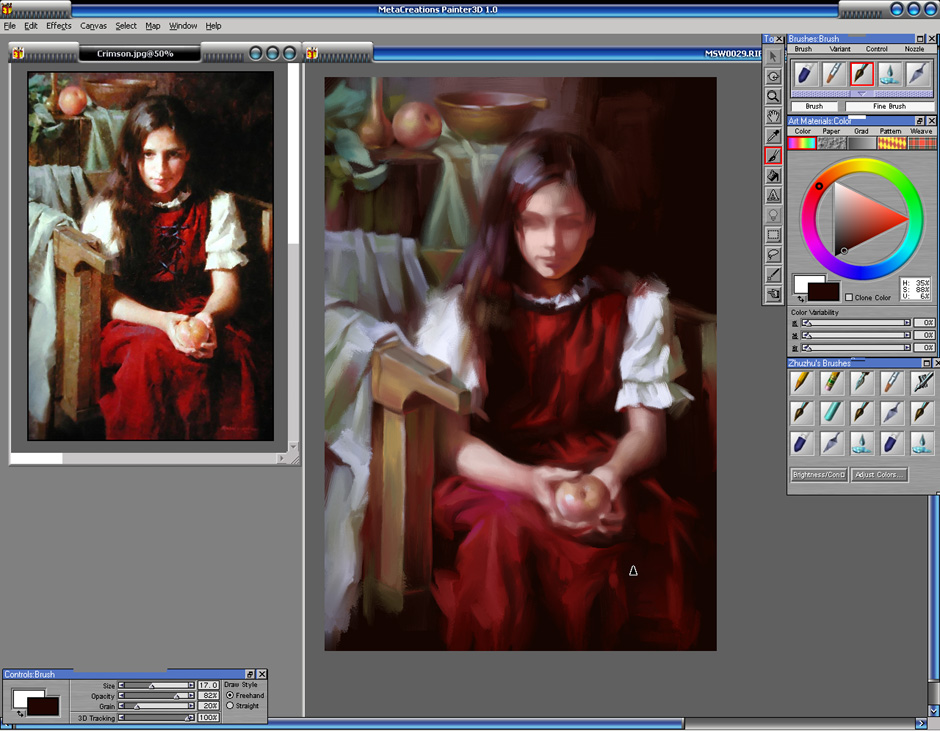Image resolution: width=940 pixels, height=731 pixels.
Task: Select the eyedropper tool
Action: [773, 136]
